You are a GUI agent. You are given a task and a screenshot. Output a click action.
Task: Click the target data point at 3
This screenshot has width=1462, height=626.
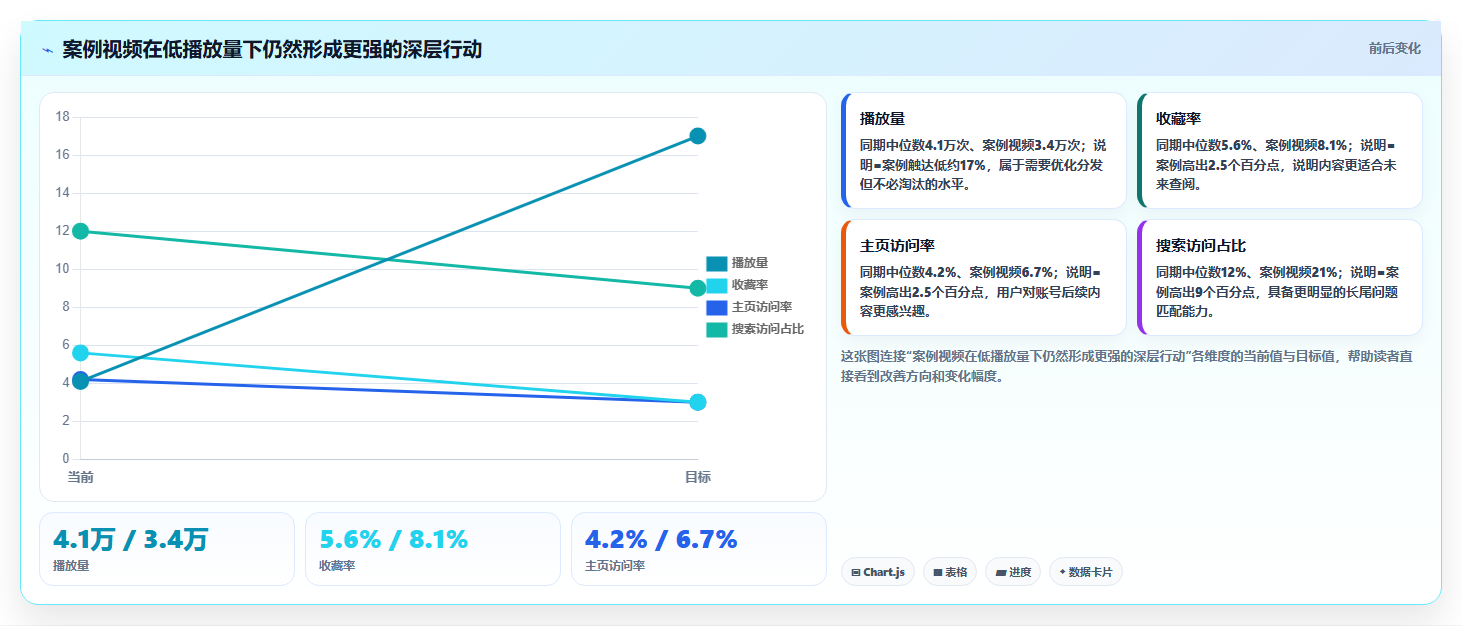click(698, 402)
